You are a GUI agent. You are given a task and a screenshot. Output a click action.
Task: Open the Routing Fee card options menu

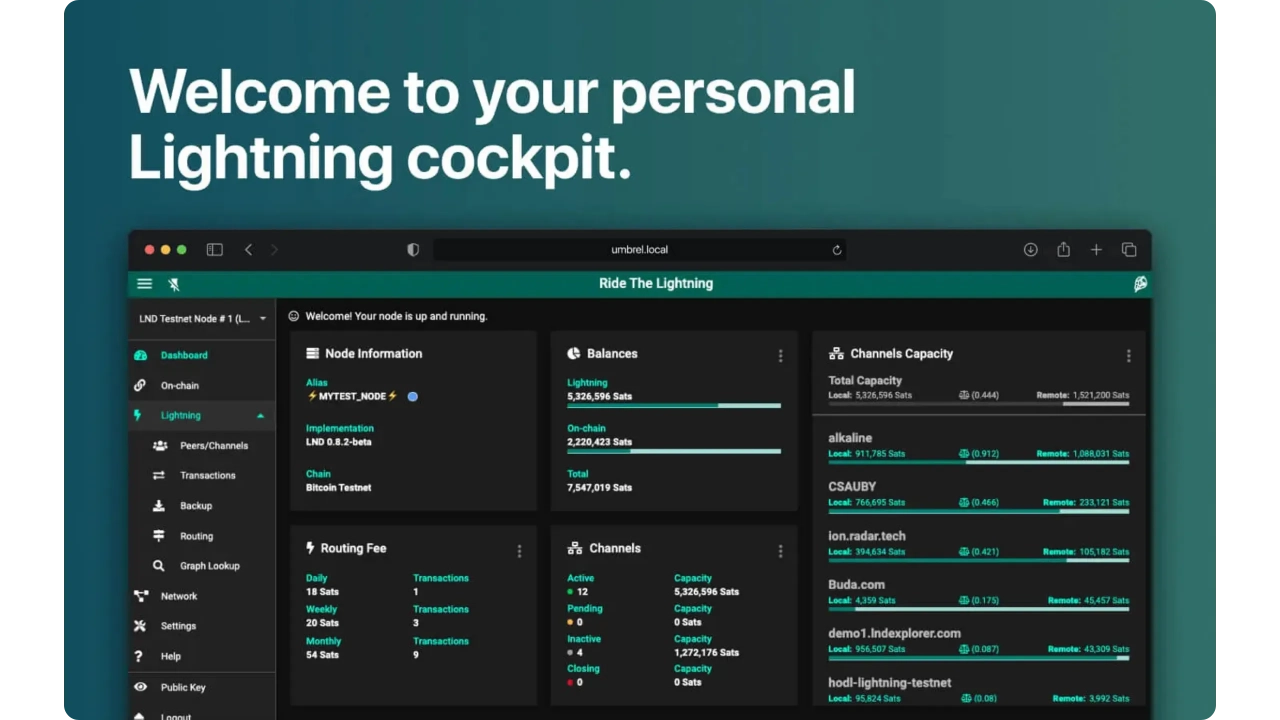point(519,551)
